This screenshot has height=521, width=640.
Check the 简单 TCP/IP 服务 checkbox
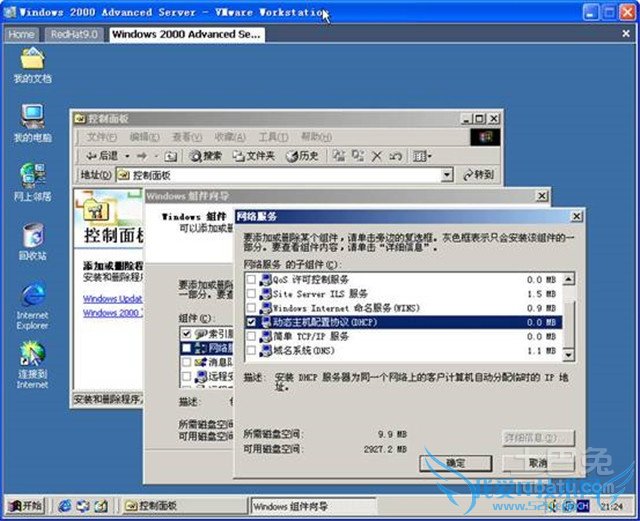(x=251, y=336)
